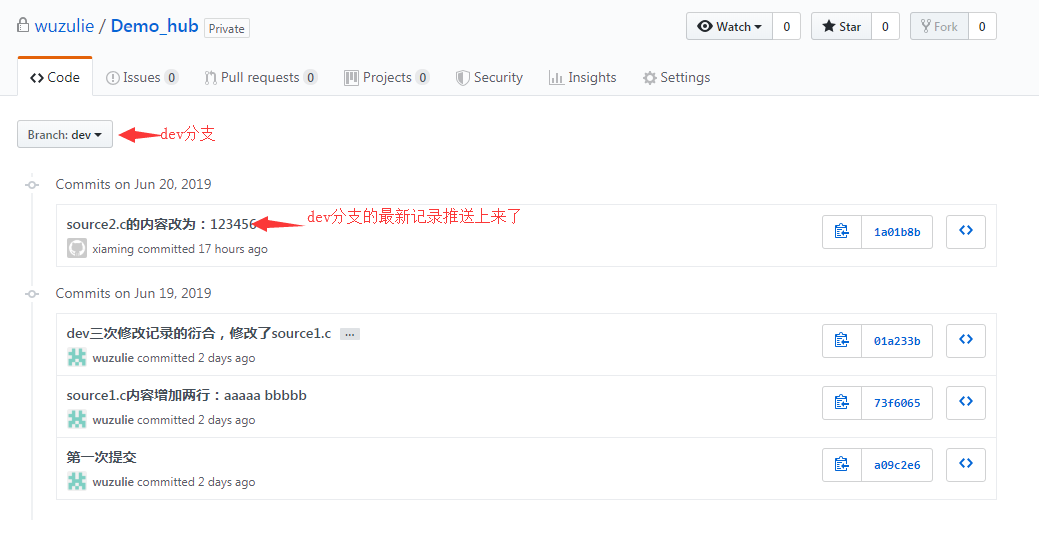Click 'Commits on Jun 20, 2019' heading
The image size is (1039, 535).
tap(133, 184)
